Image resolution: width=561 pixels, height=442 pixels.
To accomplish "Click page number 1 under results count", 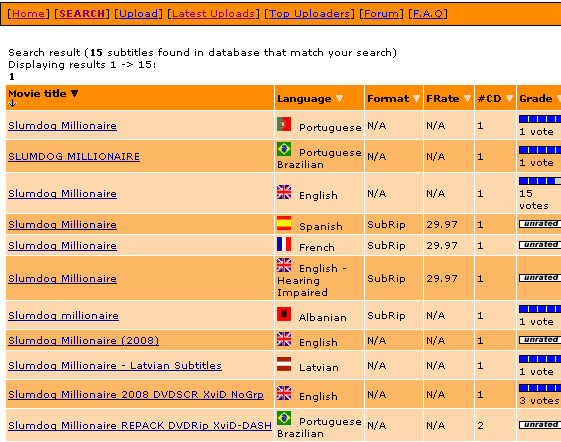I will pyautogui.click(x=12, y=77).
